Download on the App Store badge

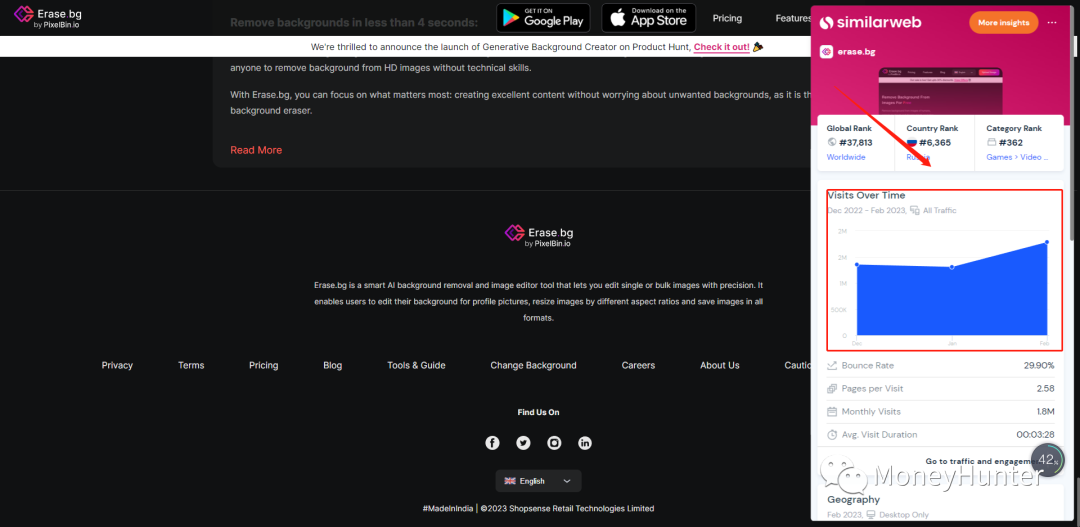pos(648,18)
